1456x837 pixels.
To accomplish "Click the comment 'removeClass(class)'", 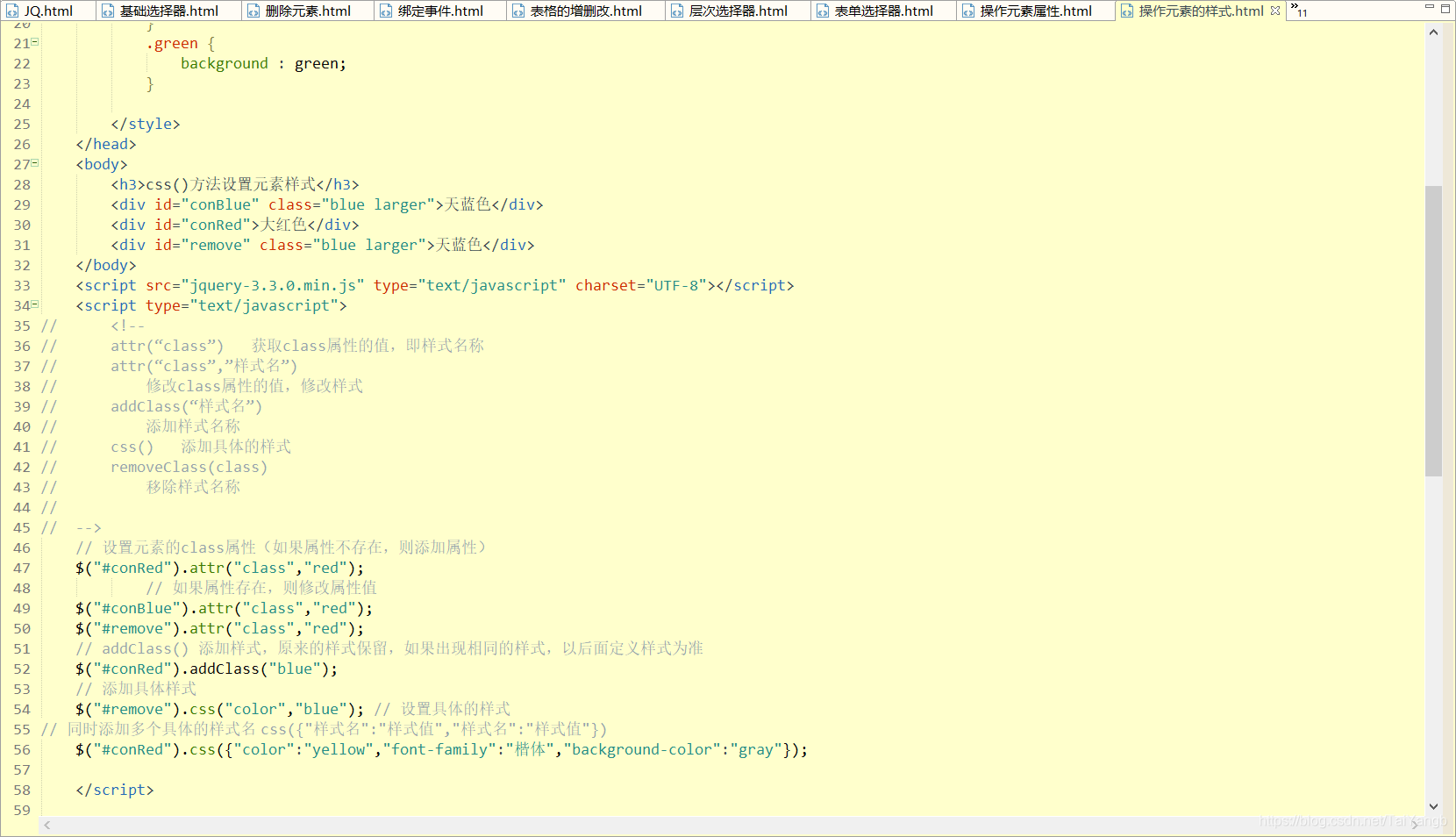I will click(x=189, y=467).
